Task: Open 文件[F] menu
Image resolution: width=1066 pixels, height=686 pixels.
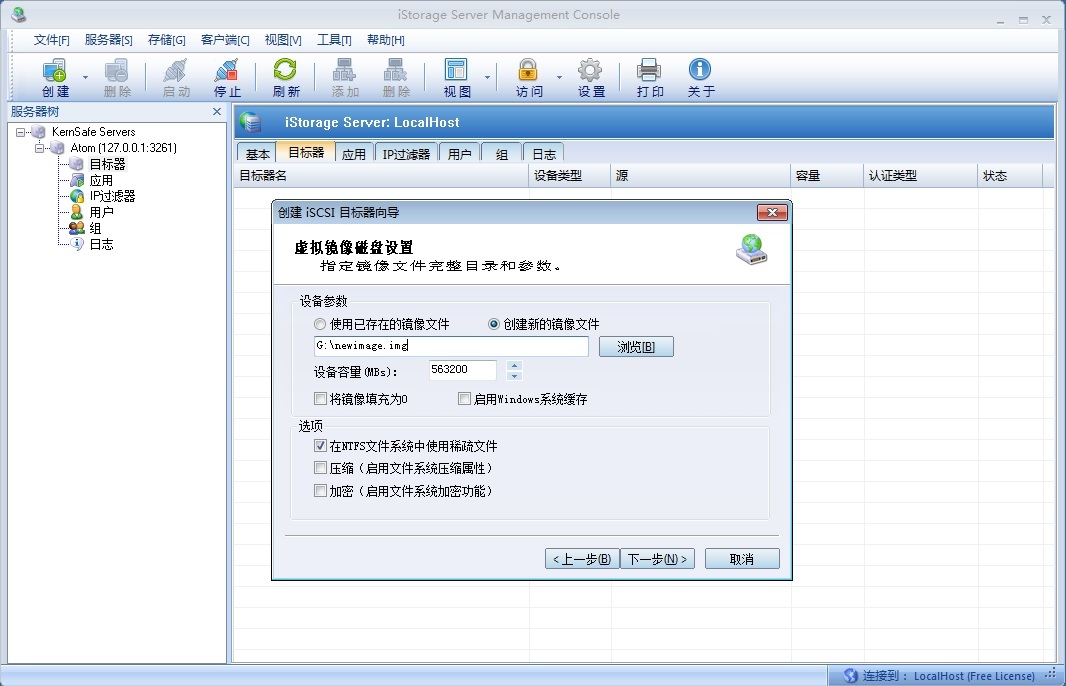Action: point(52,40)
